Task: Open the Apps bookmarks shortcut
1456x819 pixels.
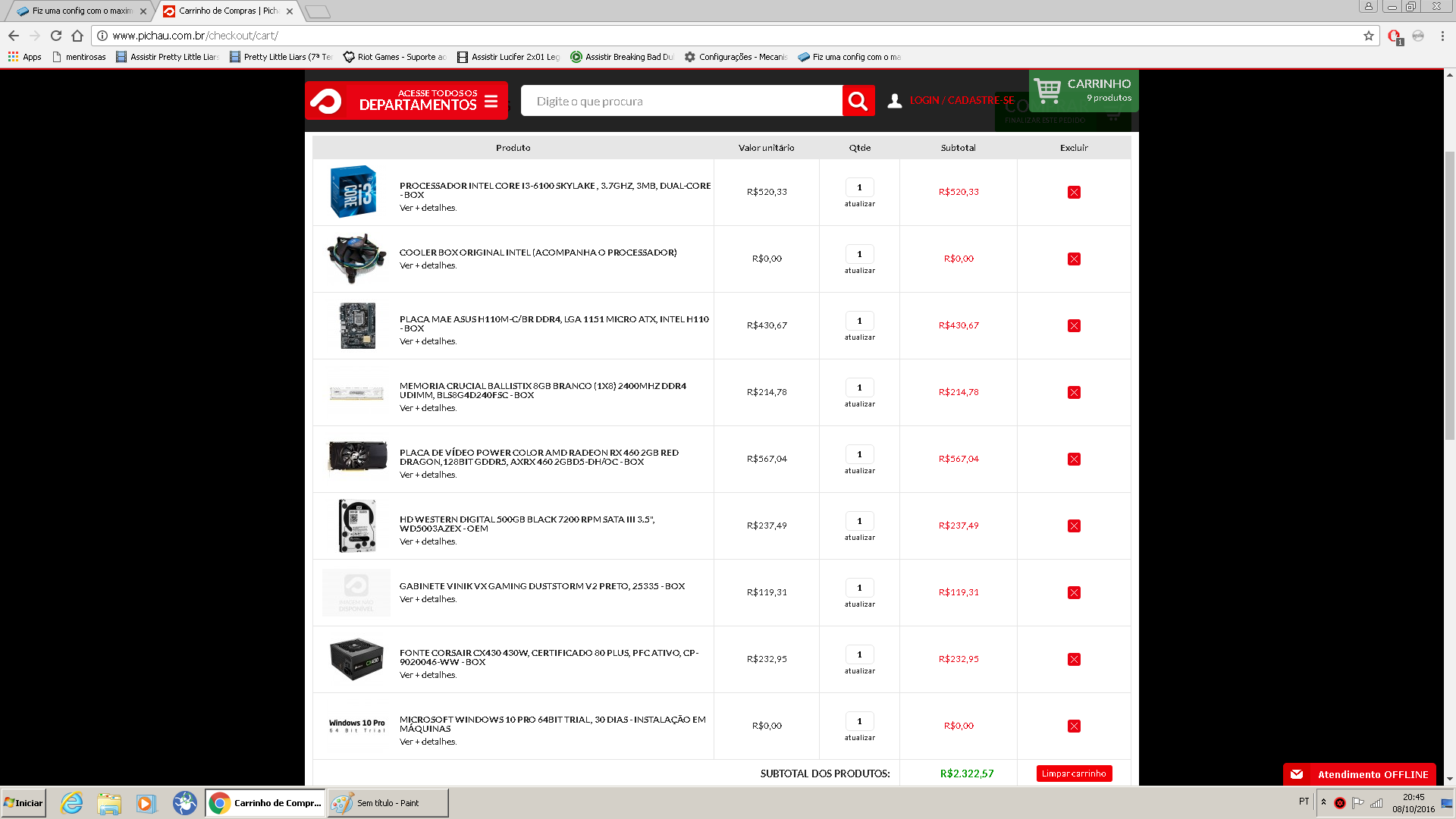Action: pyautogui.click(x=24, y=57)
